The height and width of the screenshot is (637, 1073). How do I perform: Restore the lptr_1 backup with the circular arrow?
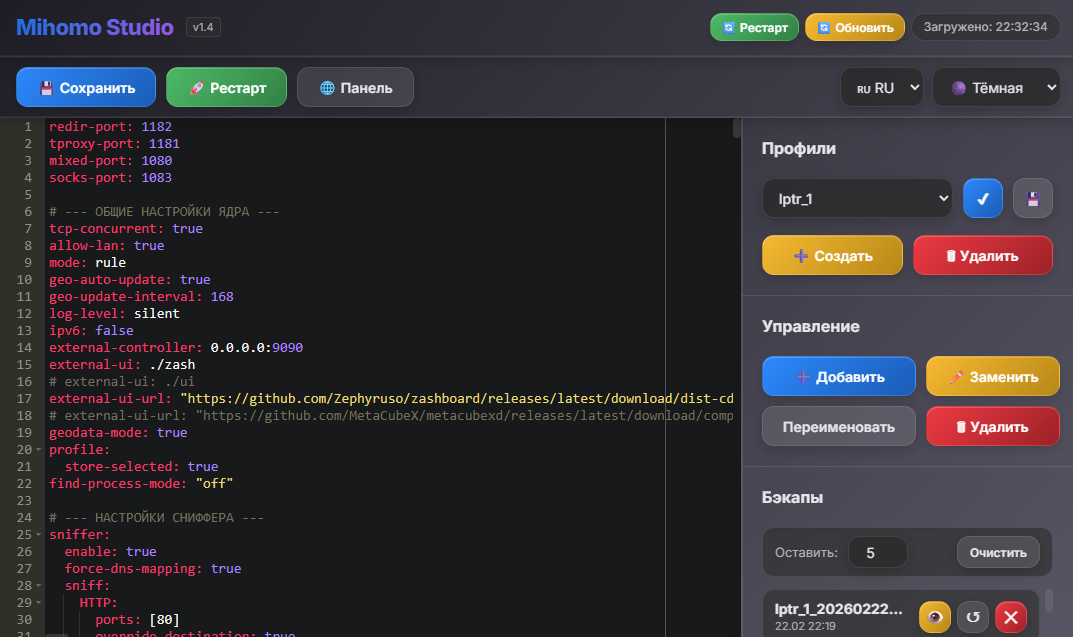point(972,617)
